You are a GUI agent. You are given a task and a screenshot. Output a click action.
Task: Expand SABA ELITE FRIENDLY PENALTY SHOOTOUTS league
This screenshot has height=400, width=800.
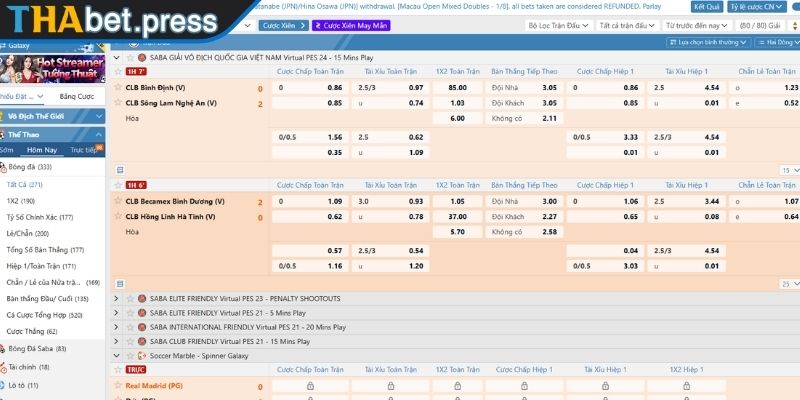(x=118, y=299)
